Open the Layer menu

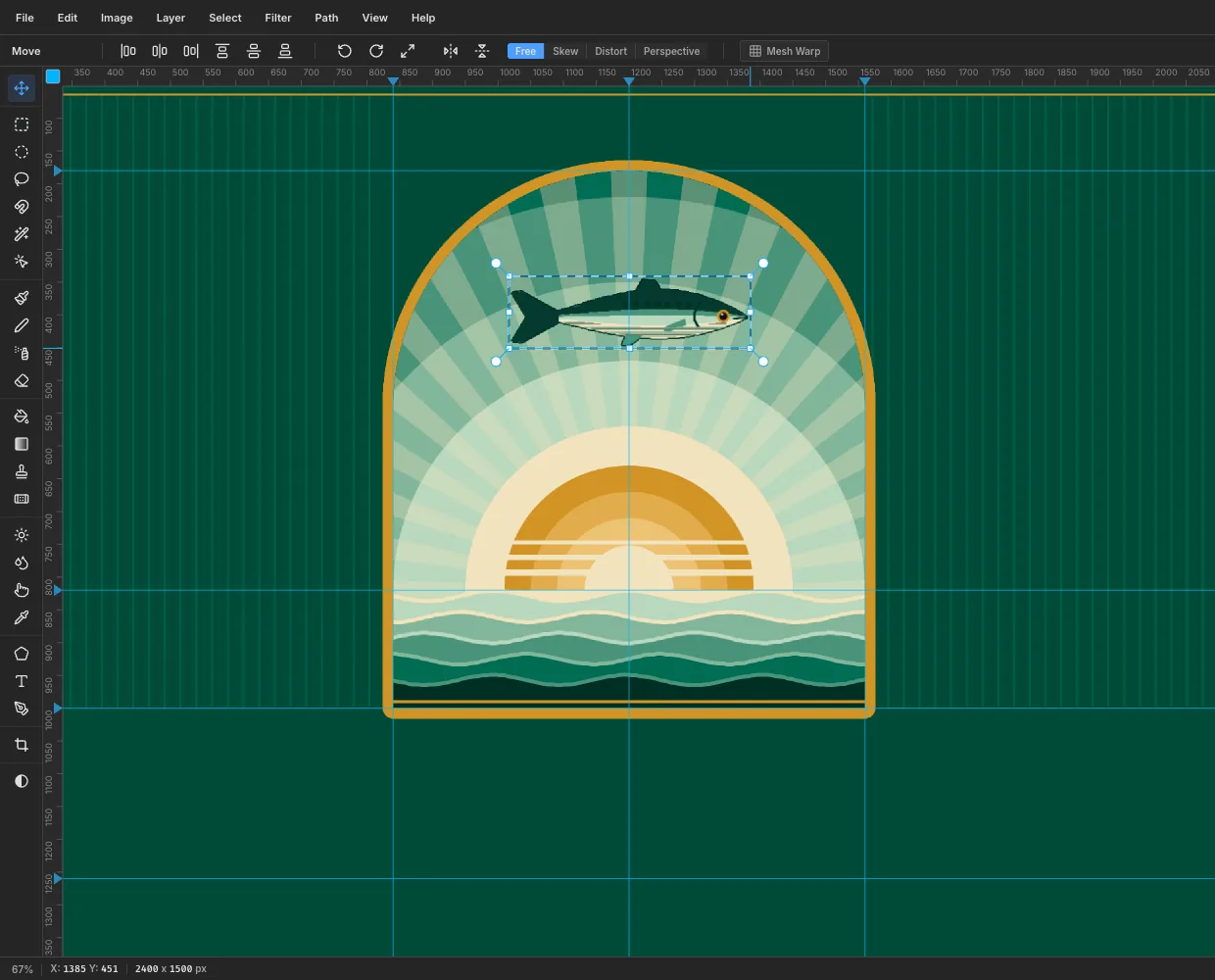click(x=170, y=18)
